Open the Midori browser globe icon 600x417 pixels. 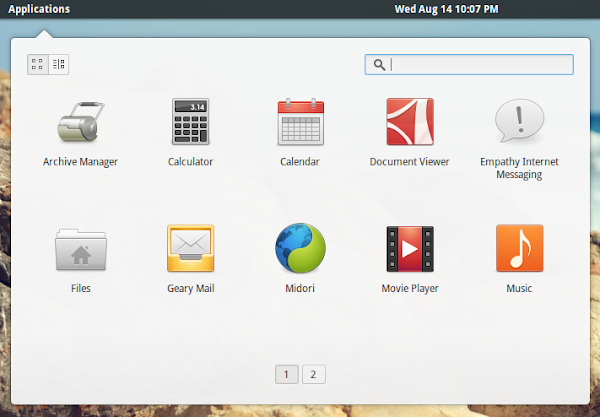pos(300,248)
